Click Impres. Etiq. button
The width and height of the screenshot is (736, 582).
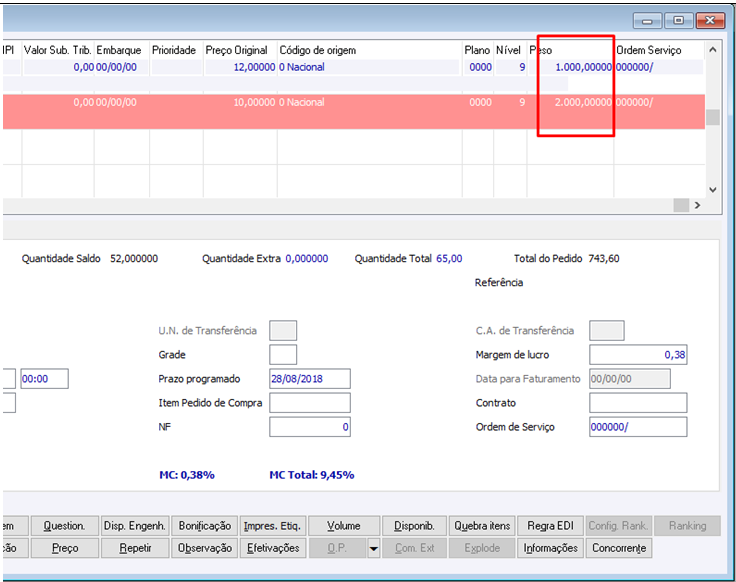point(273,526)
